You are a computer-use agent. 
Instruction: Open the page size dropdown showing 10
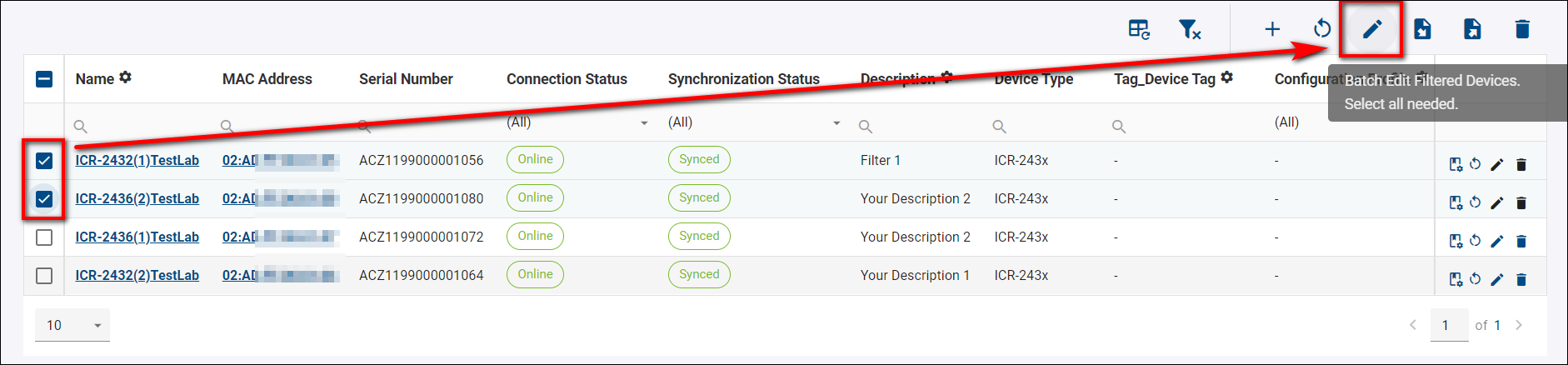coord(72,325)
